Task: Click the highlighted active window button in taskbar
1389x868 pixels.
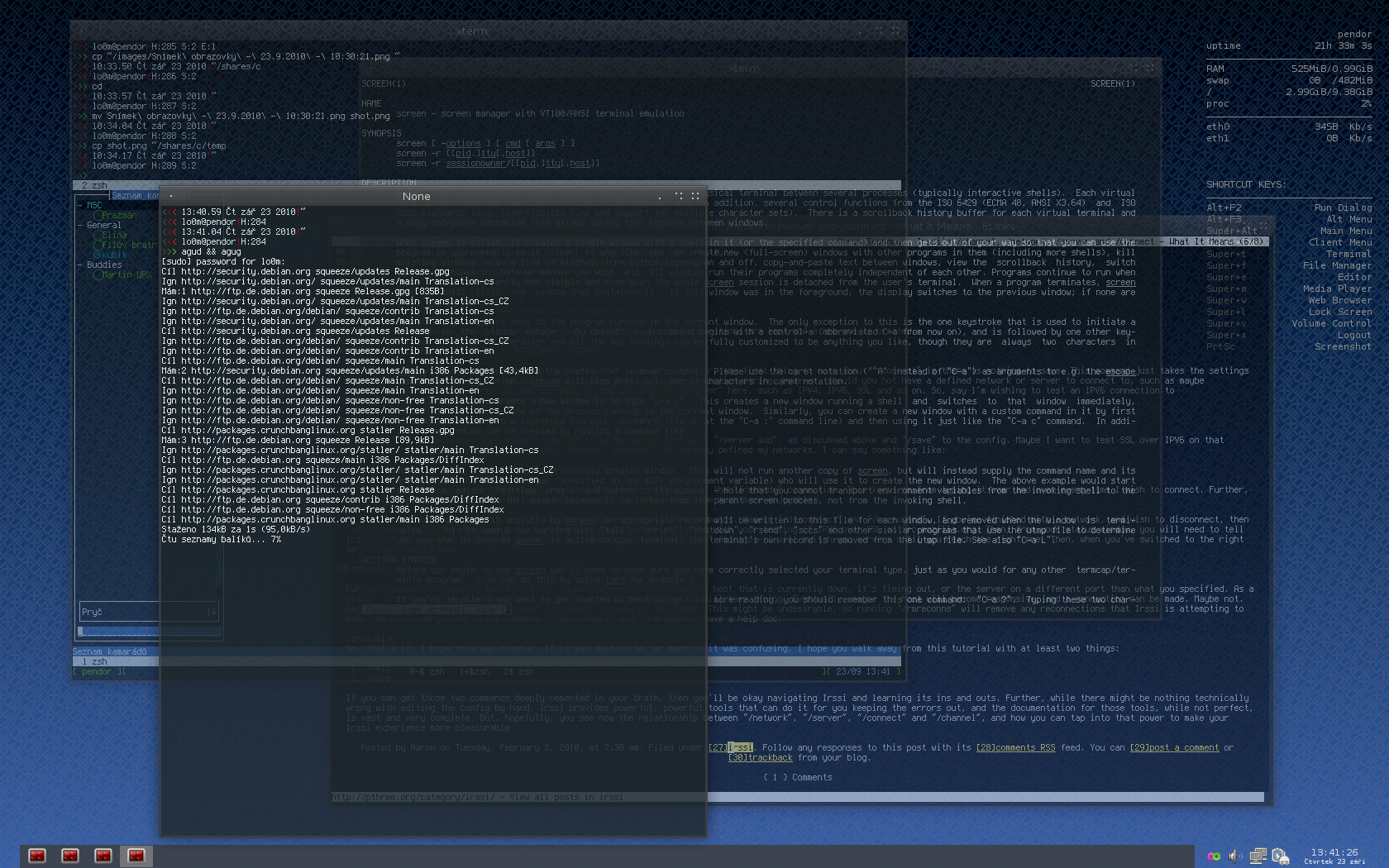Action: click(x=136, y=856)
